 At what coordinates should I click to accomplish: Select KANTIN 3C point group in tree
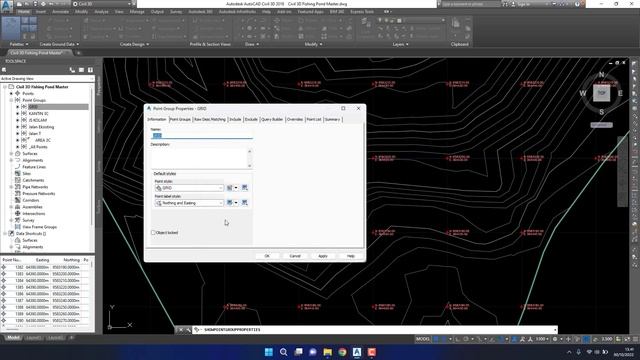click(x=38, y=113)
